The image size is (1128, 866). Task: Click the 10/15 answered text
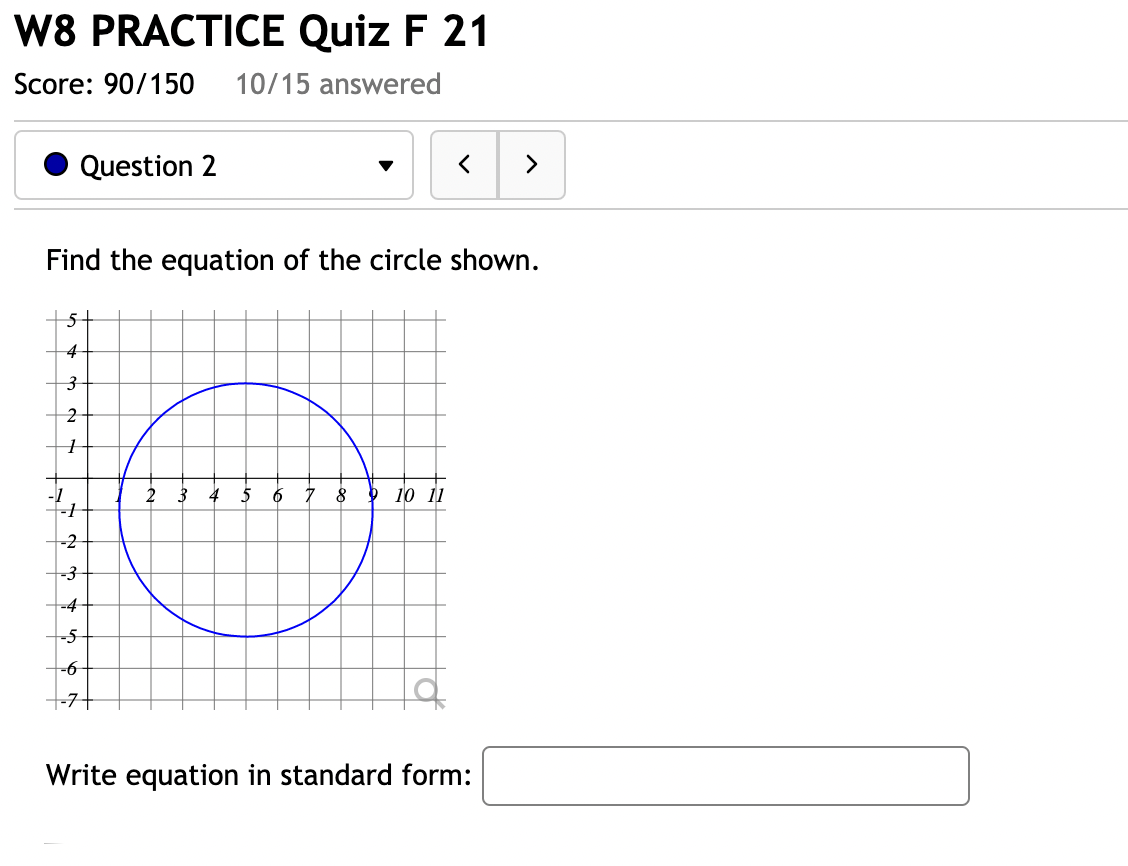pyautogui.click(x=338, y=84)
